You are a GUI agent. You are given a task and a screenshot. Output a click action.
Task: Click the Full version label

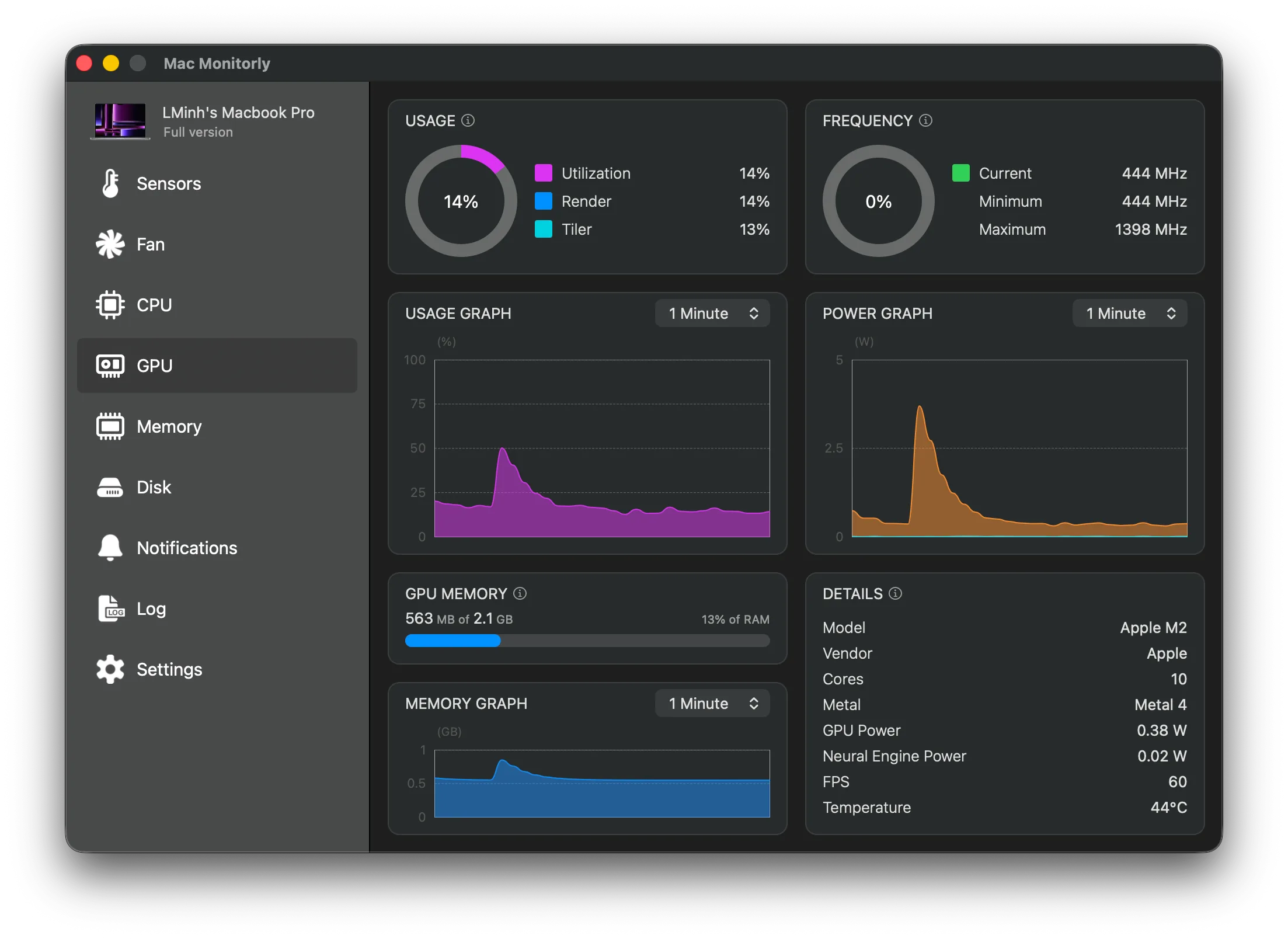coord(198,132)
